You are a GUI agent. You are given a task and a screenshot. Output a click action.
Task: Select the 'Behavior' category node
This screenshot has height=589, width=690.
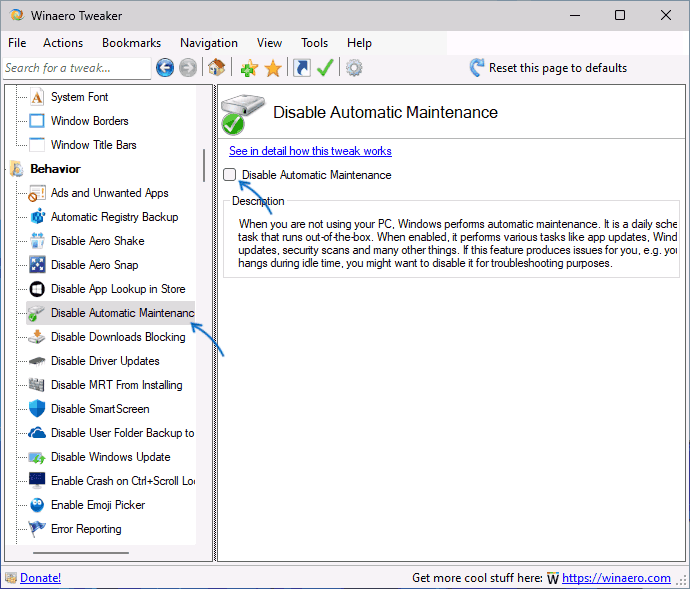[55, 169]
